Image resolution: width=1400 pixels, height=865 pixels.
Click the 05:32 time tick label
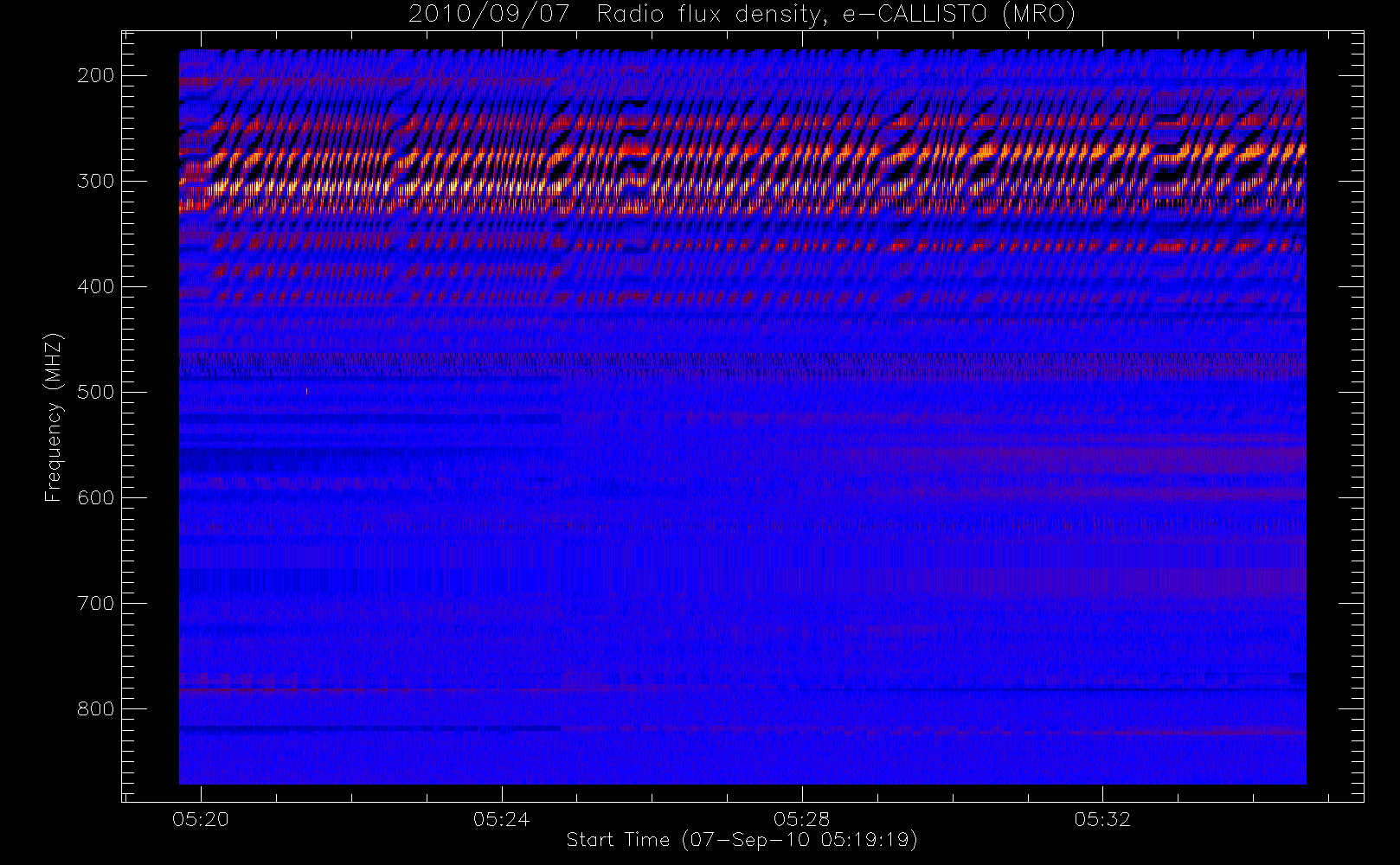1102,819
